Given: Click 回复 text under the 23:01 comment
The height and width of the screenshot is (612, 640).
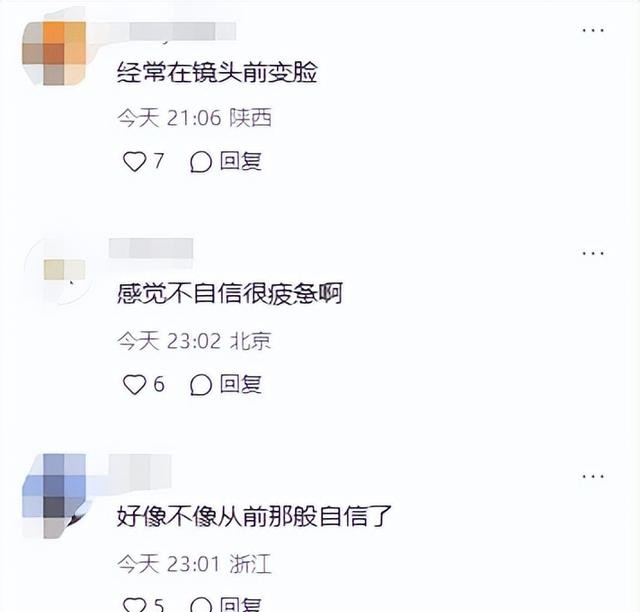Looking at the screenshot, I should tap(240, 604).
